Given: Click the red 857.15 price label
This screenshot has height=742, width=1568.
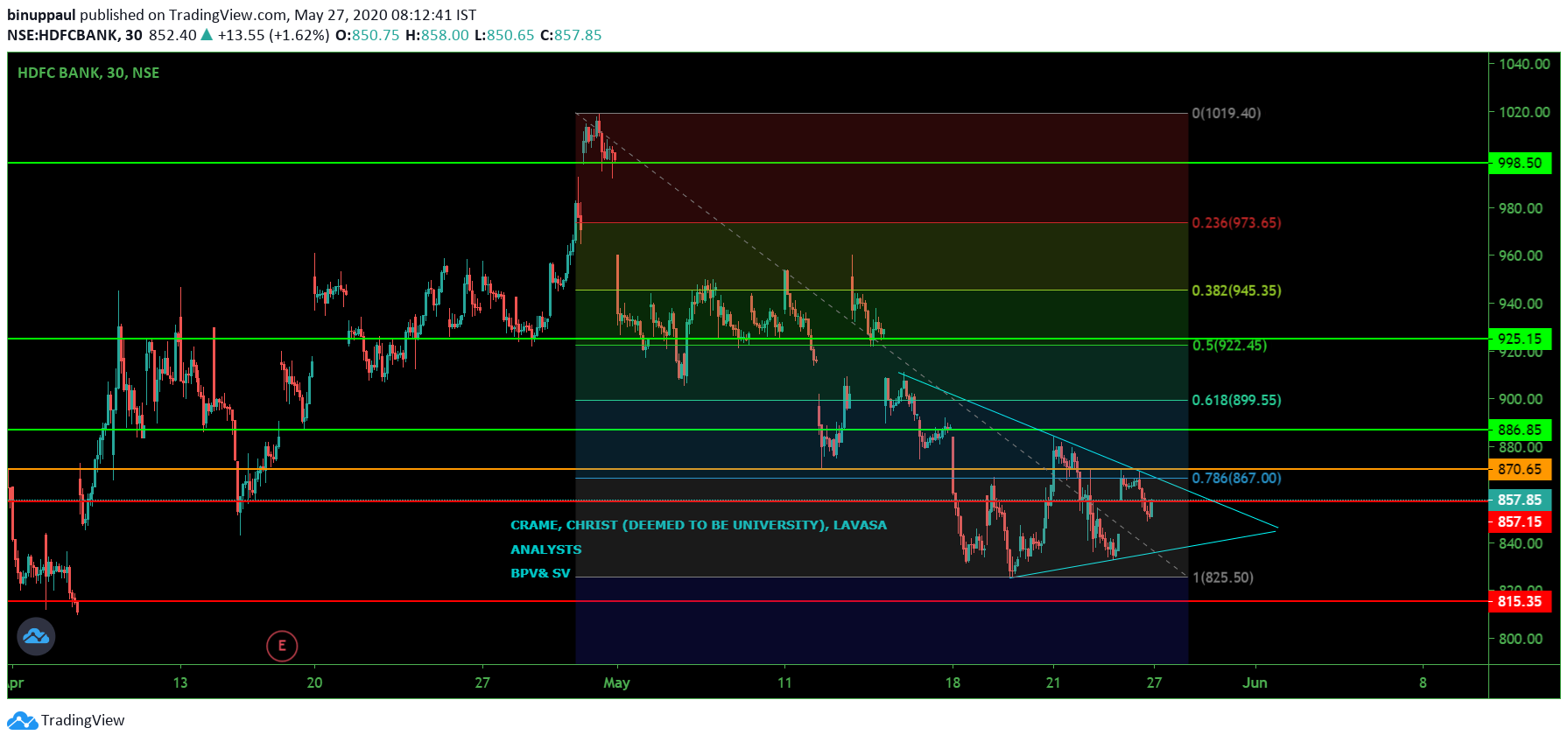Looking at the screenshot, I should pyautogui.click(x=1520, y=521).
